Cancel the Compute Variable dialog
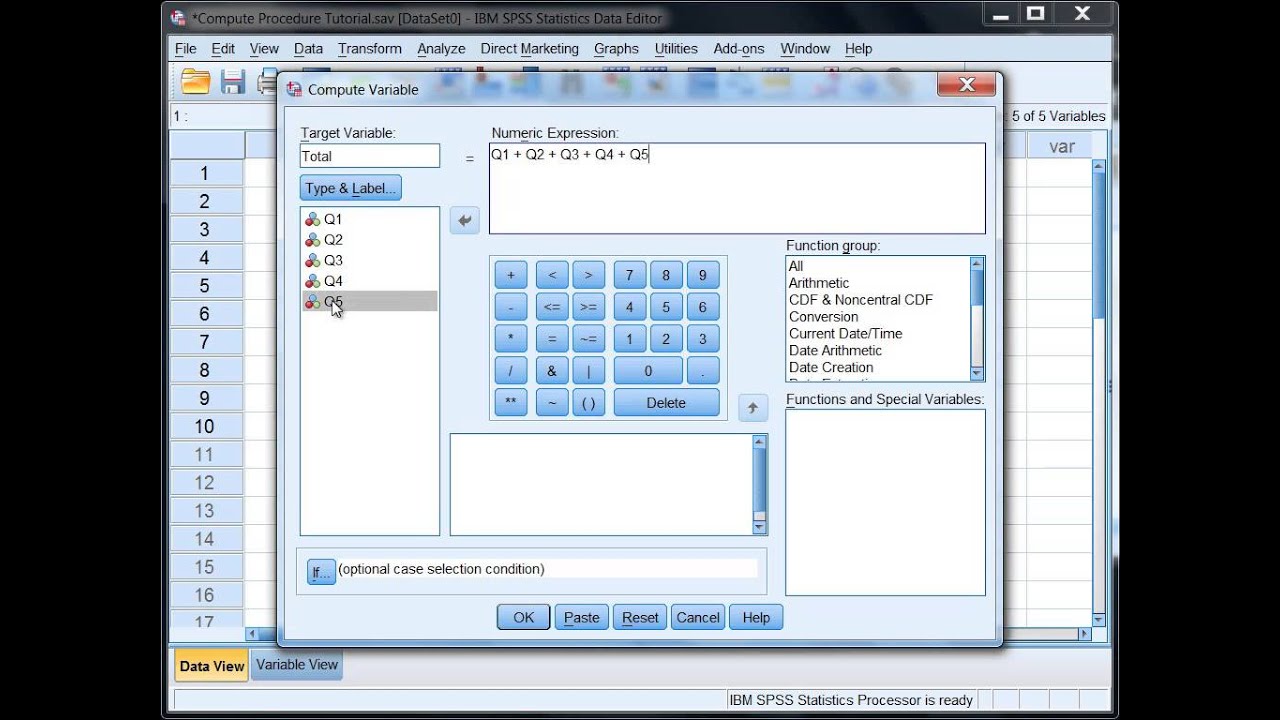1280x720 pixels. tap(698, 618)
